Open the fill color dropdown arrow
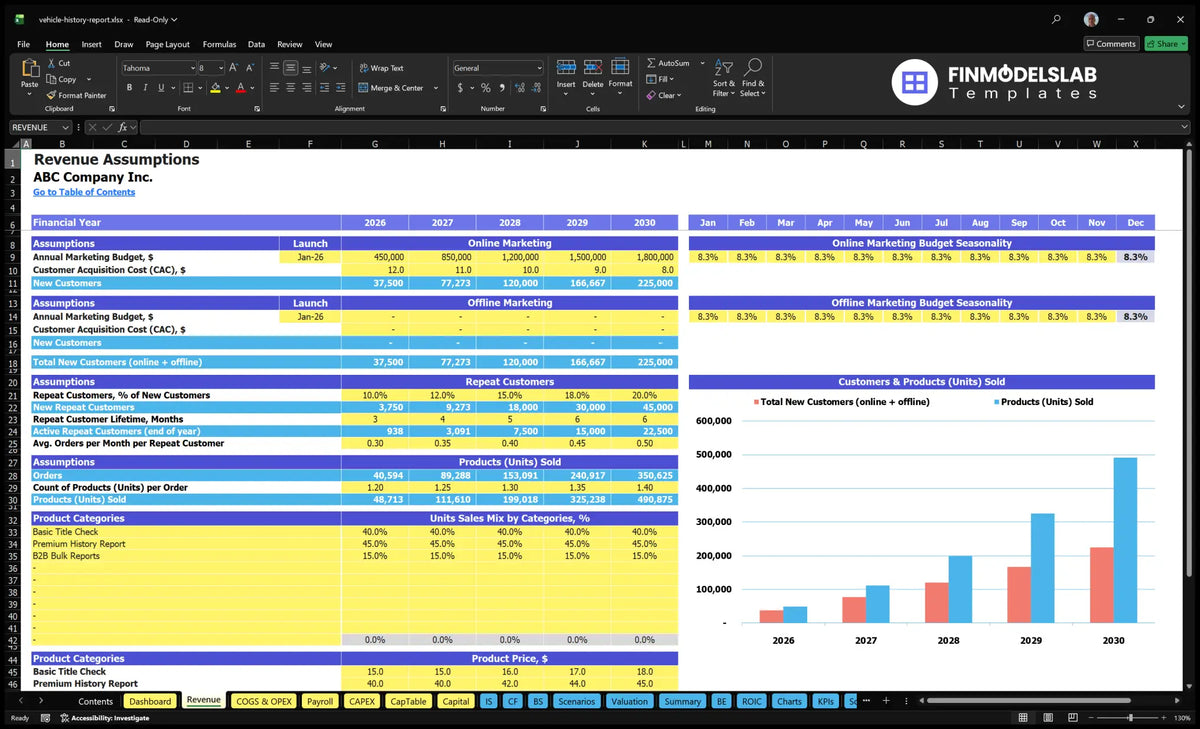This screenshot has height=729, width=1200. (226, 88)
